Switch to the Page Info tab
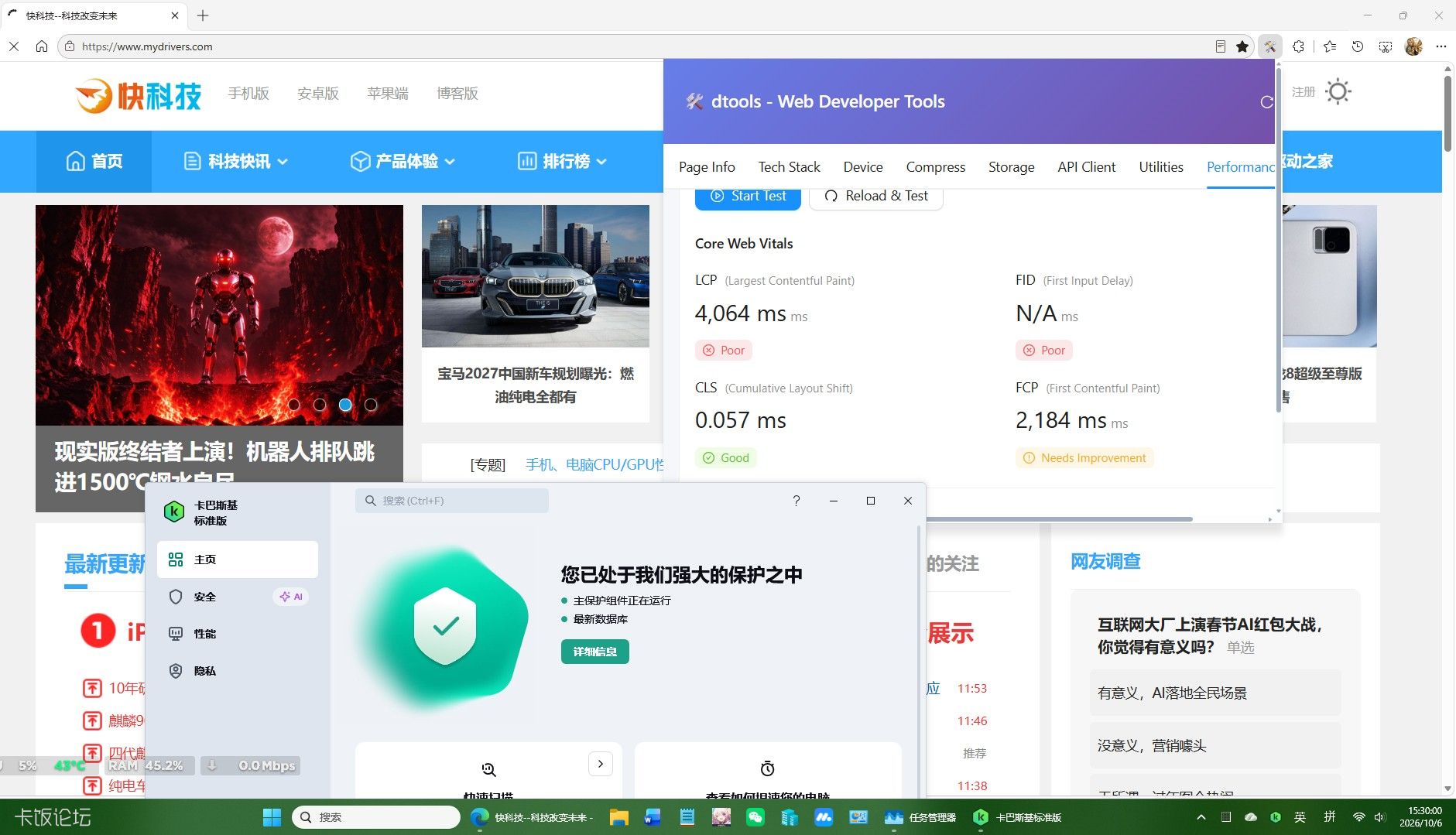This screenshot has width=1456, height=835. tap(707, 167)
